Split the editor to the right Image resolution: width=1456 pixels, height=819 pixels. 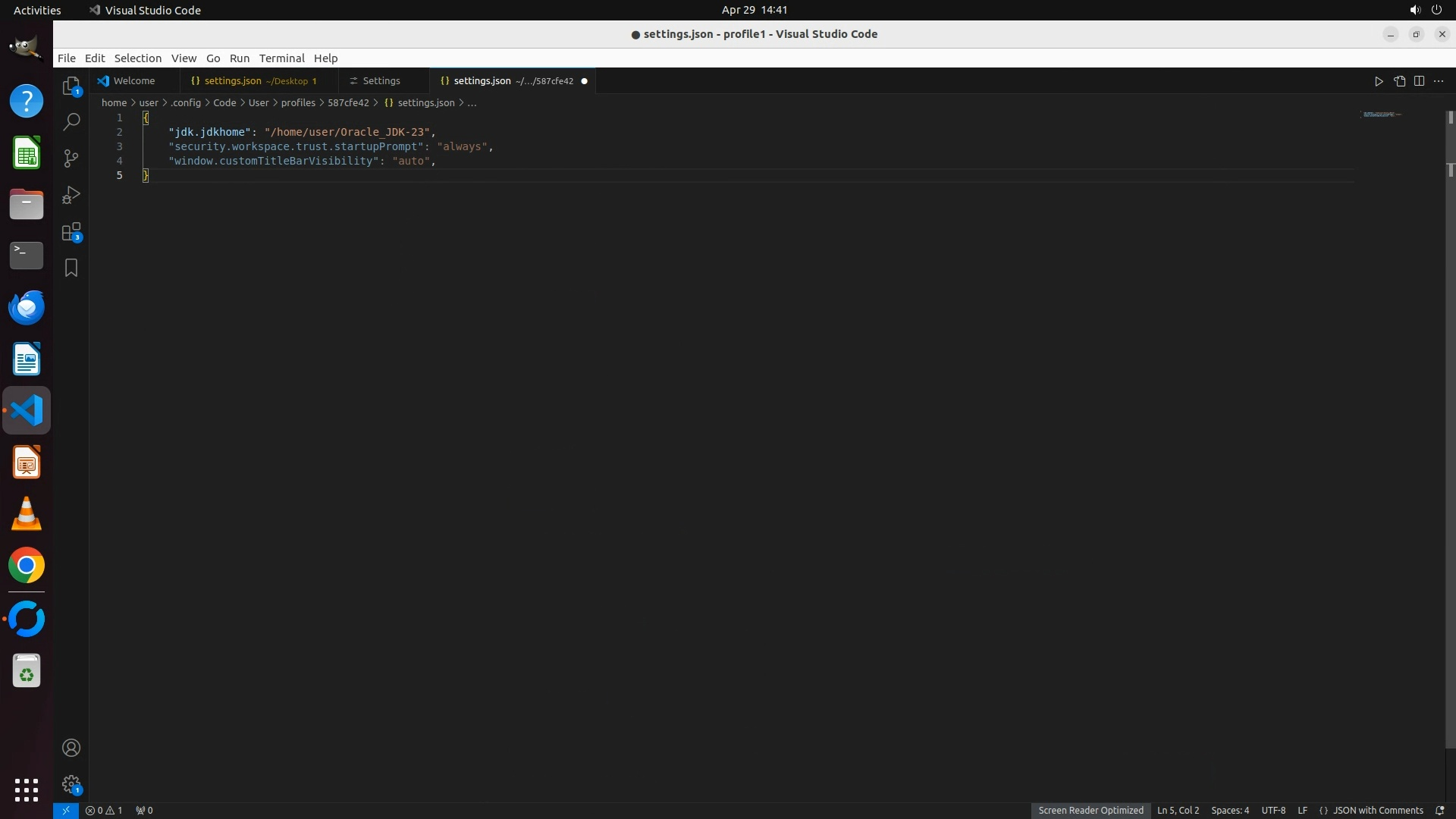click(x=1419, y=81)
